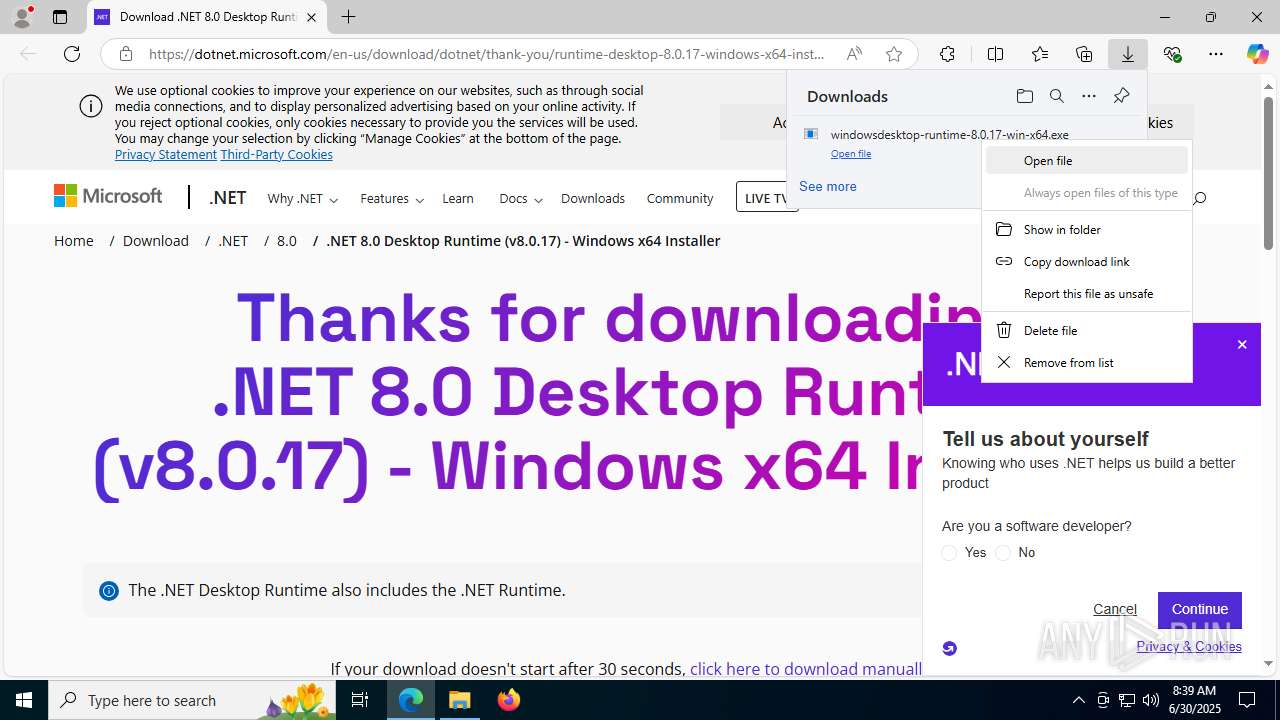Screen dimensions: 1280x720
Task: Open More options in Downloads panel
Action: (x=1089, y=96)
